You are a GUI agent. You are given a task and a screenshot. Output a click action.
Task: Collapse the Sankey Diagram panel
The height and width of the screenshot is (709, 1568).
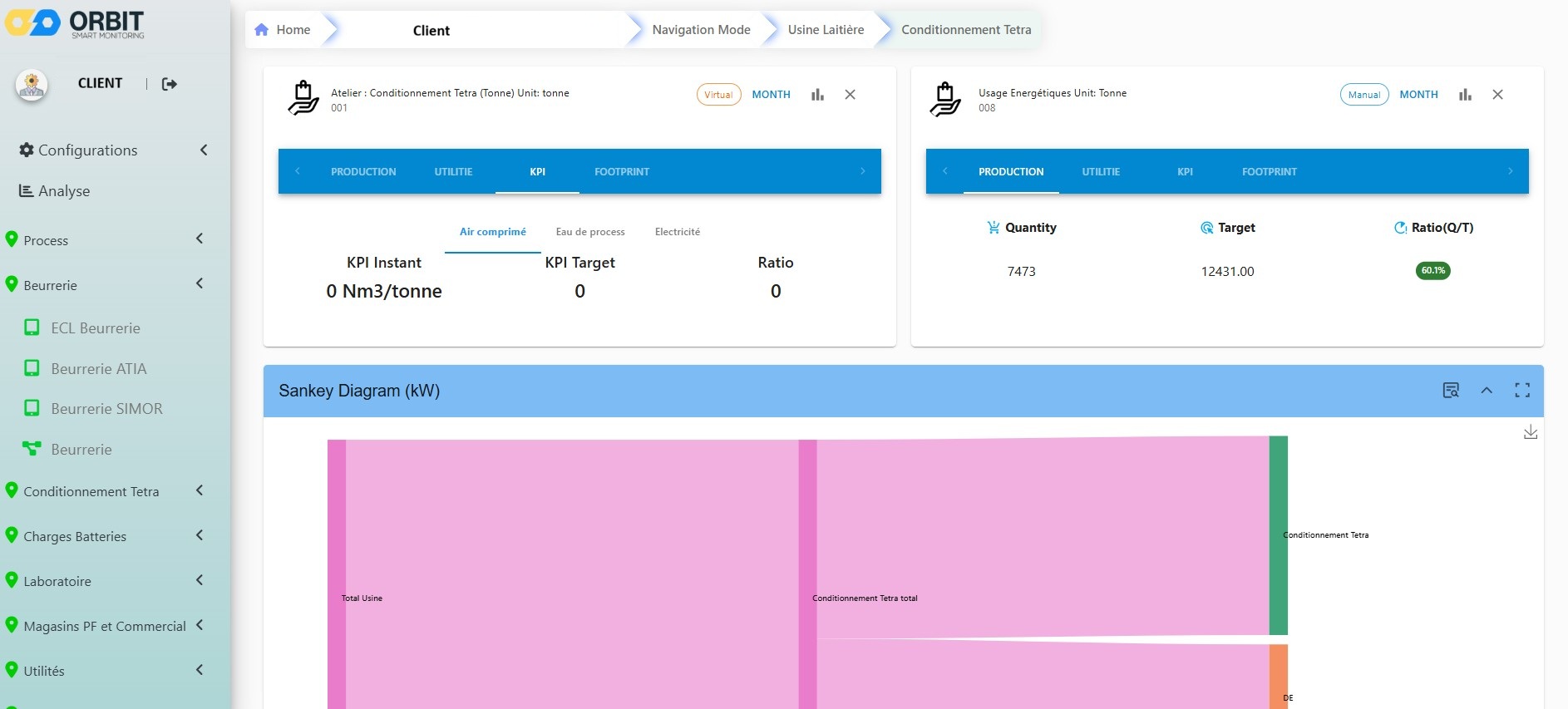(x=1487, y=391)
